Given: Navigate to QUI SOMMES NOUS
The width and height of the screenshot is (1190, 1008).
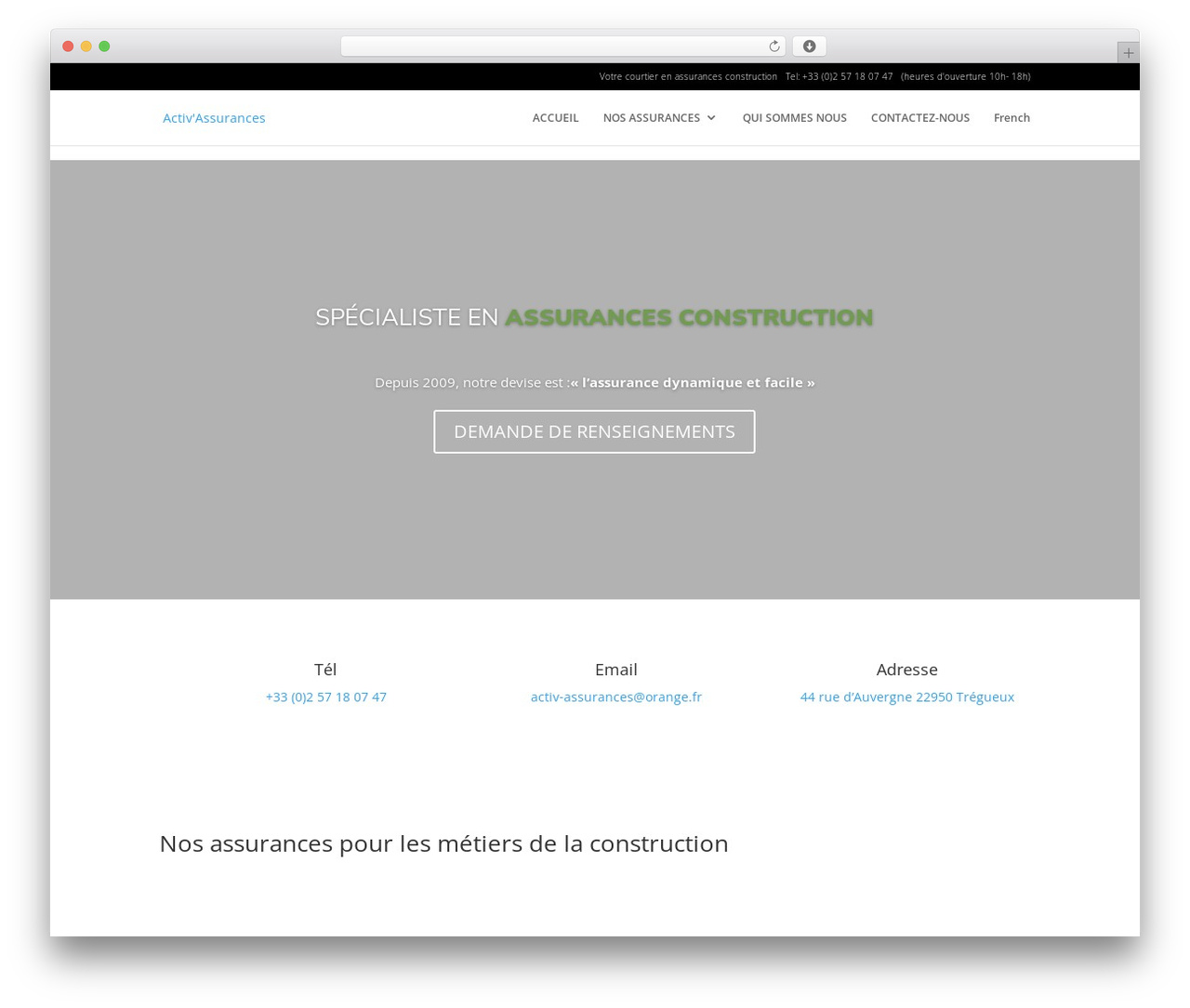Looking at the screenshot, I should tap(794, 118).
